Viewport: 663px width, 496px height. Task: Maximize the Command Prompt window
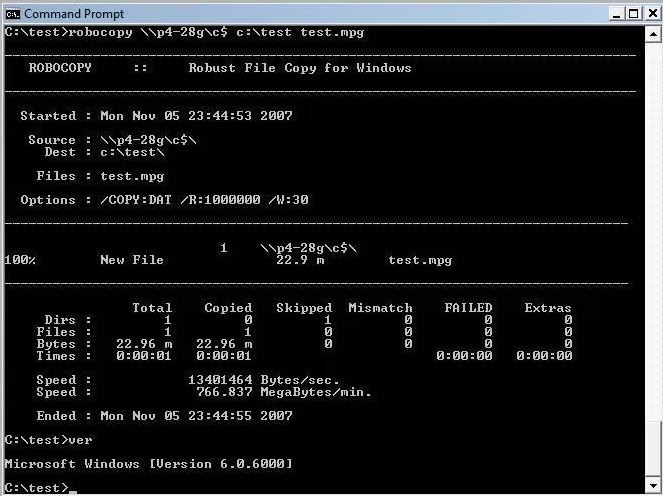(x=633, y=14)
